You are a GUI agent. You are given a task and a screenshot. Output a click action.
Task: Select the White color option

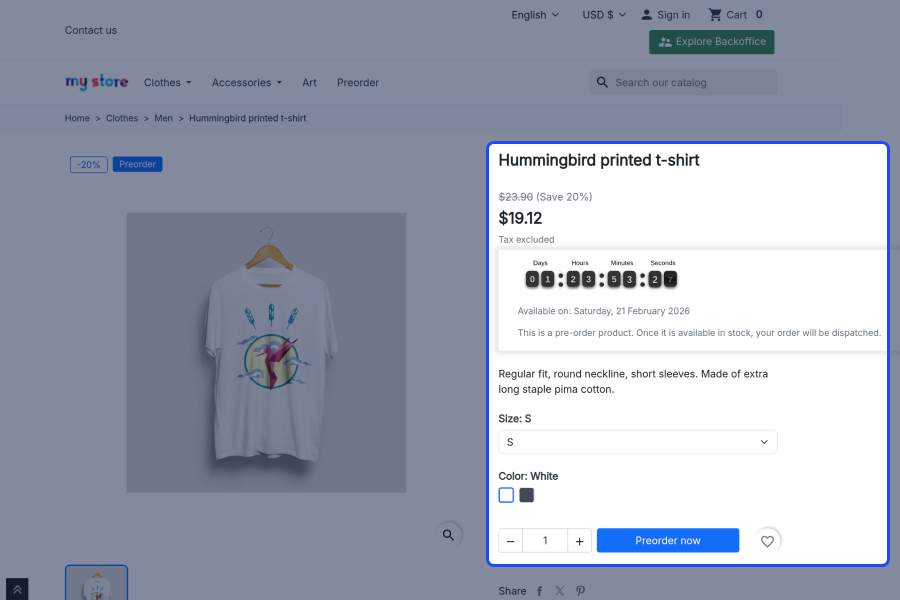point(506,495)
